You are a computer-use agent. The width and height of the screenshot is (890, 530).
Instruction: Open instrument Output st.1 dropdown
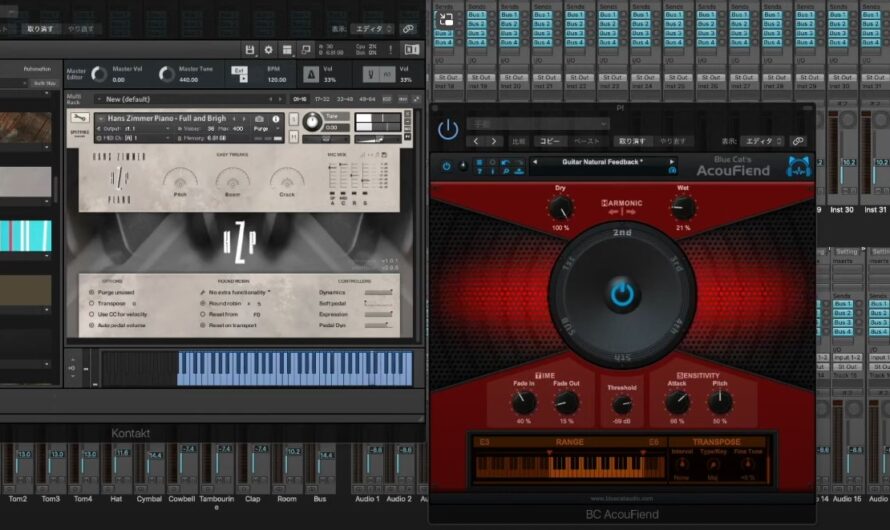coord(134,129)
